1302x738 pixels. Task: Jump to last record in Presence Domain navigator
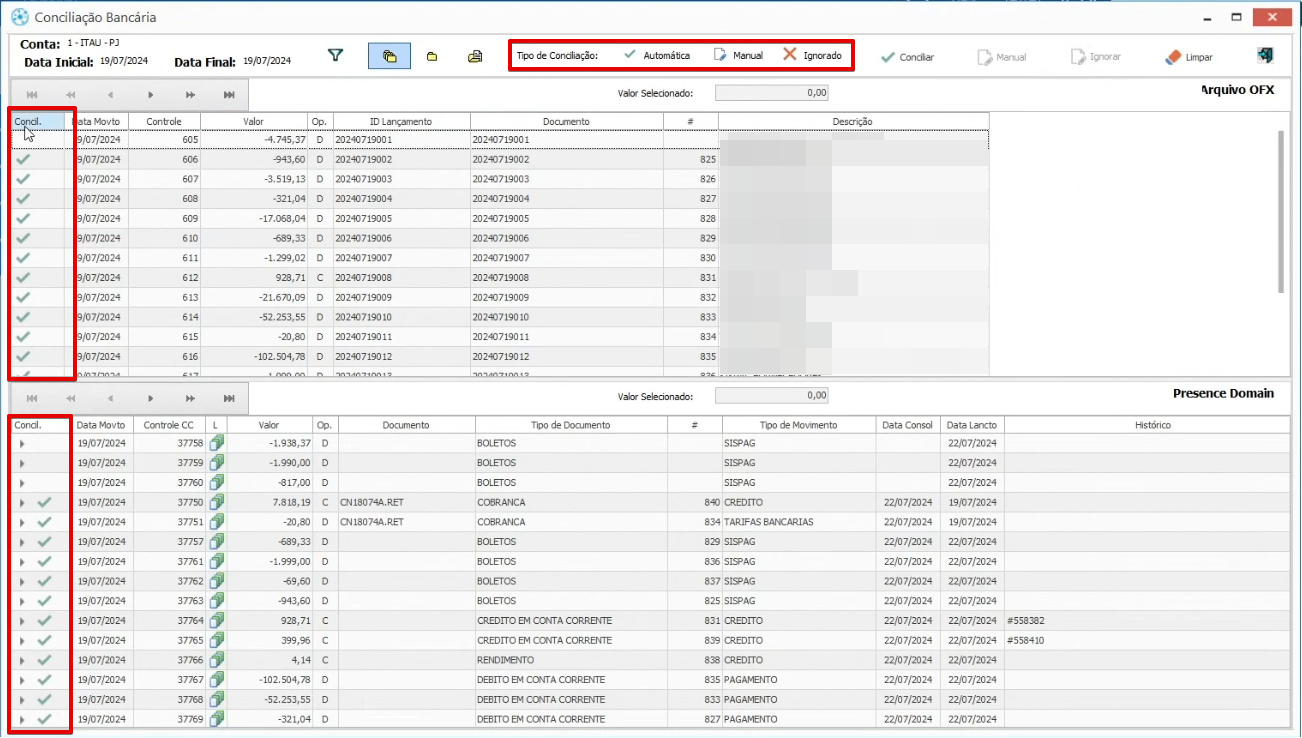click(229, 397)
